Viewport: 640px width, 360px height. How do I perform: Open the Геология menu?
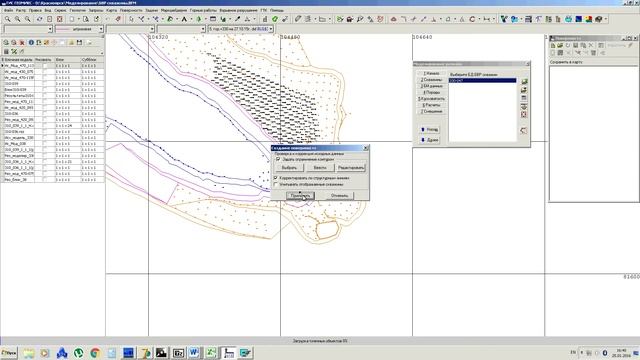[78, 10]
